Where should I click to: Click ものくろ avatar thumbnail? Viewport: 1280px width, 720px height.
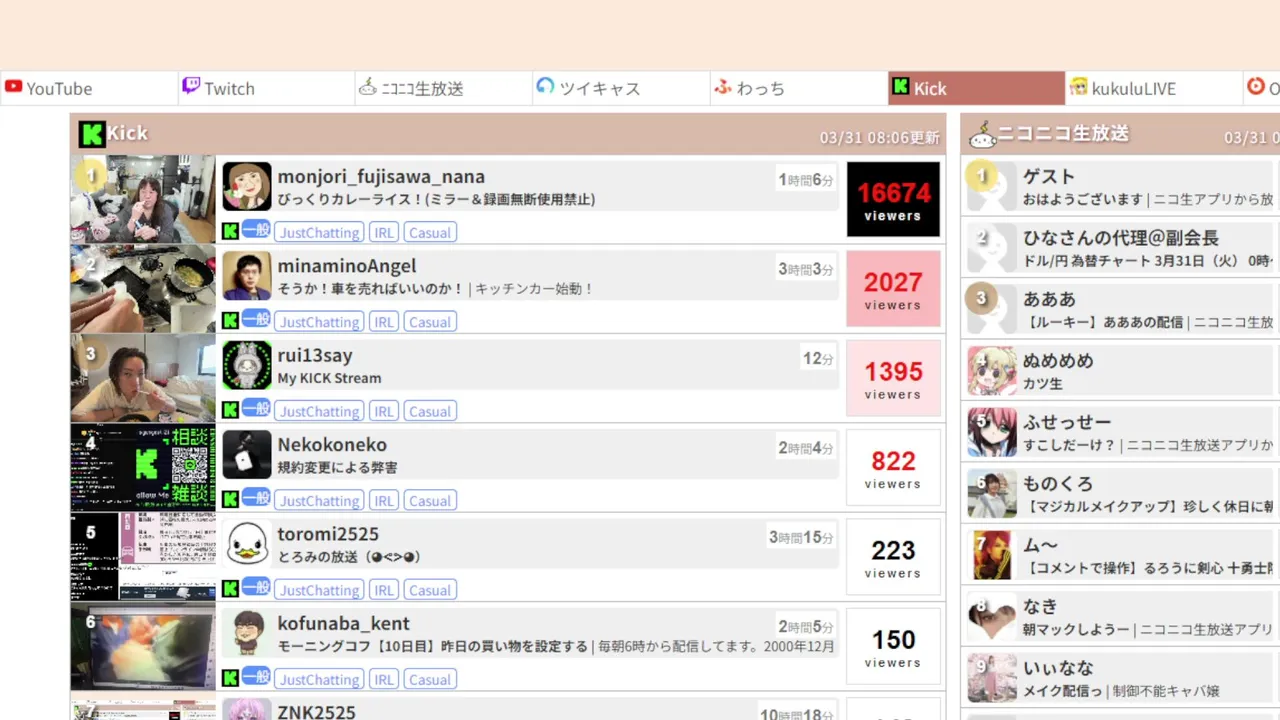tap(992, 494)
